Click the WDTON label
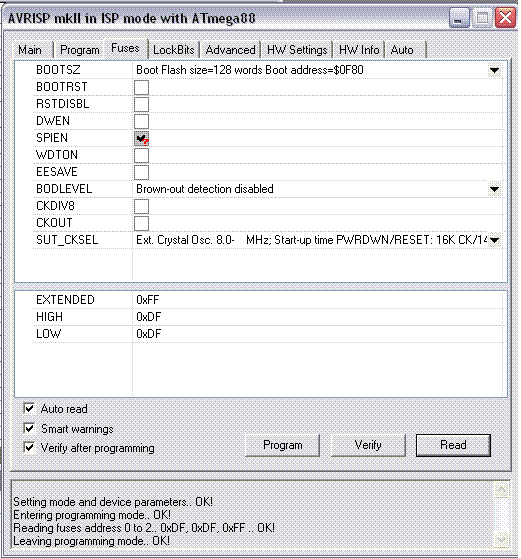521x558 pixels. [57, 155]
